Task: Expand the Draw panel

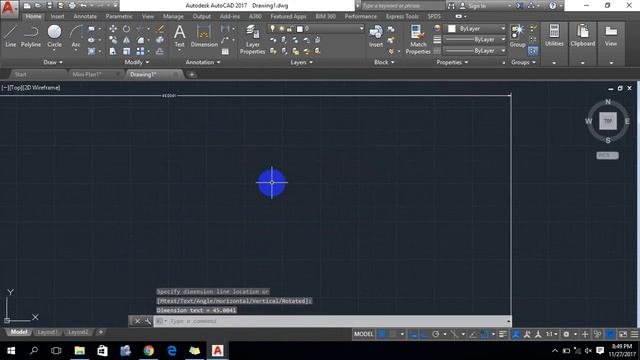Action: (x=53, y=62)
